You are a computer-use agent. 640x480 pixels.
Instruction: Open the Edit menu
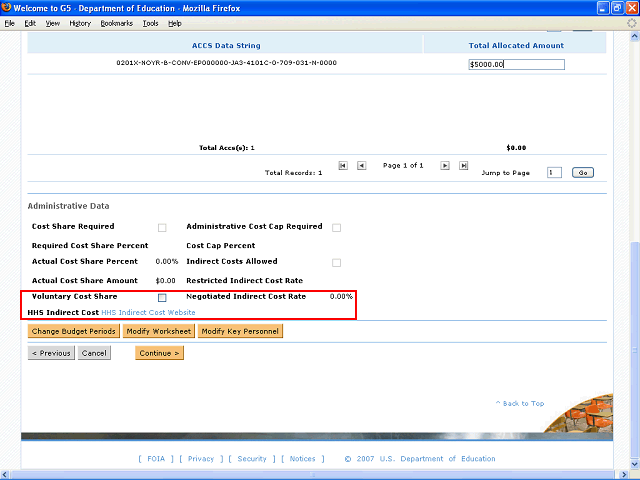click(x=30, y=24)
